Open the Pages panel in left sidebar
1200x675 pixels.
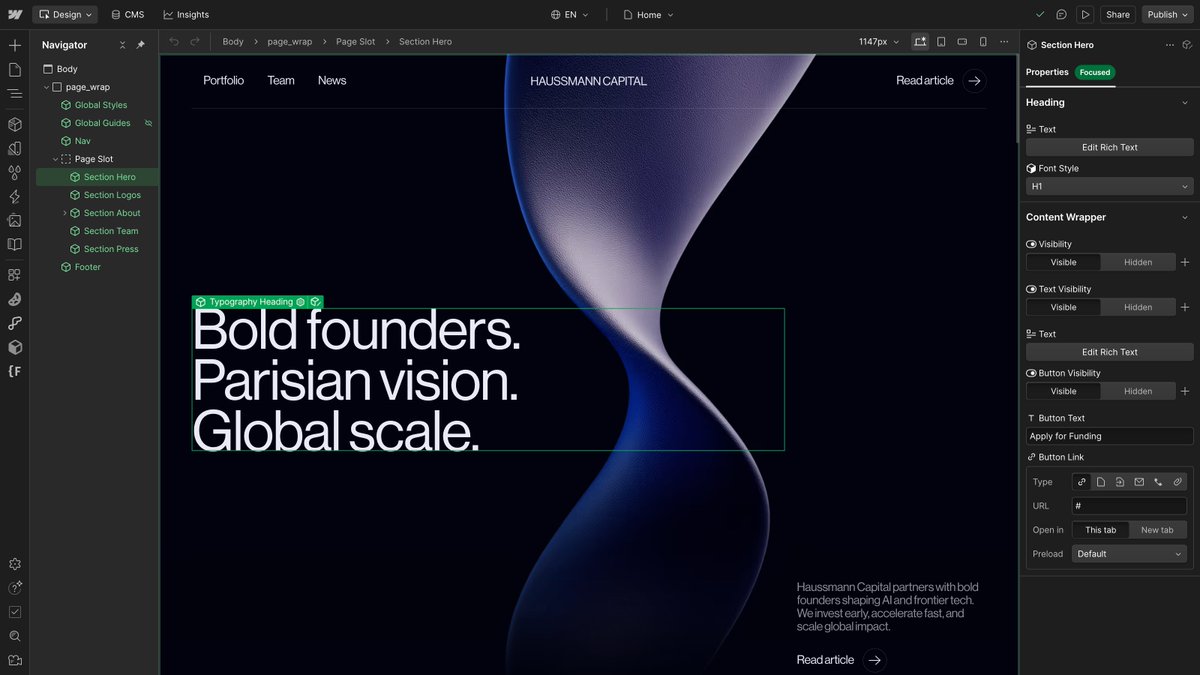click(x=14, y=69)
